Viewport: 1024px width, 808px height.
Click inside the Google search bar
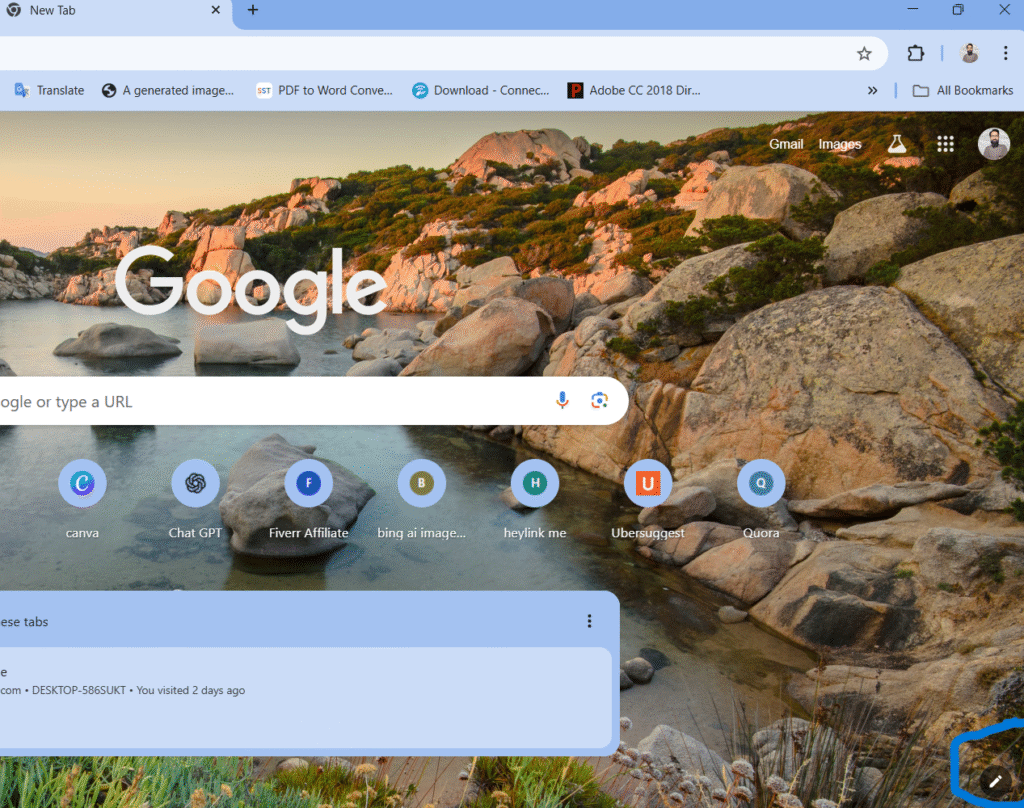(300, 399)
